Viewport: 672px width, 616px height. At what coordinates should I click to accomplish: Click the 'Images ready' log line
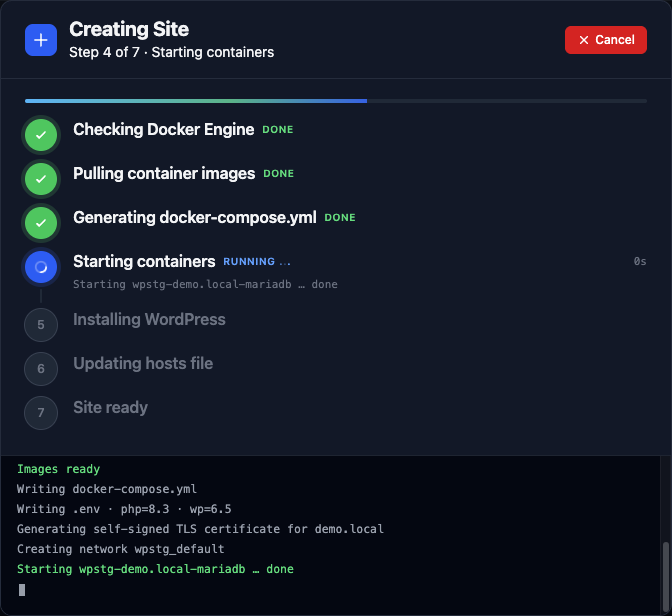click(x=58, y=469)
